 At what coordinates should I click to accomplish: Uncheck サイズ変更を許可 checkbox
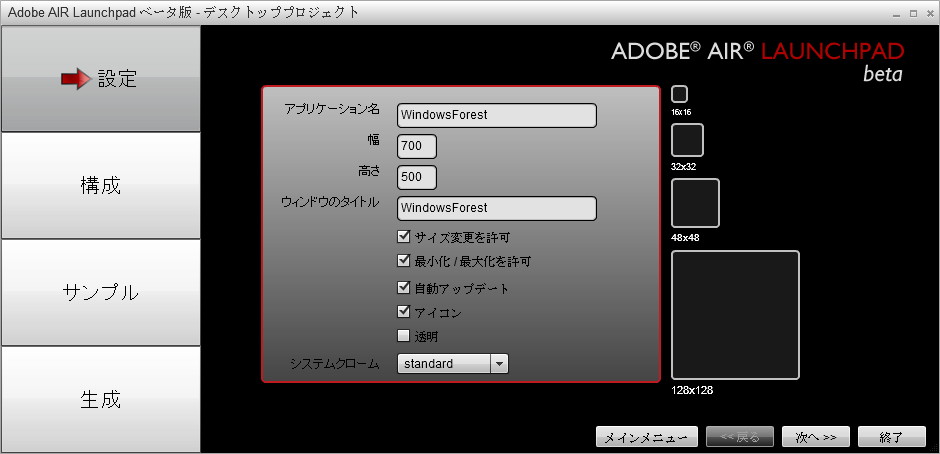403,237
